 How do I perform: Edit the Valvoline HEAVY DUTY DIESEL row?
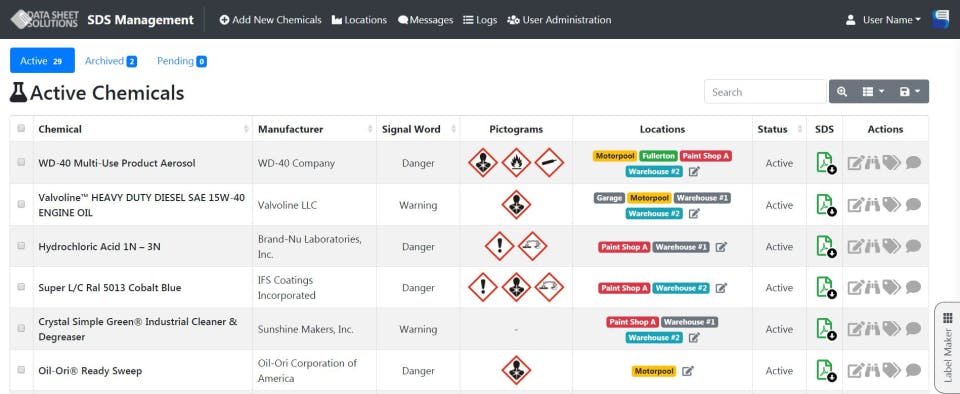click(855, 204)
